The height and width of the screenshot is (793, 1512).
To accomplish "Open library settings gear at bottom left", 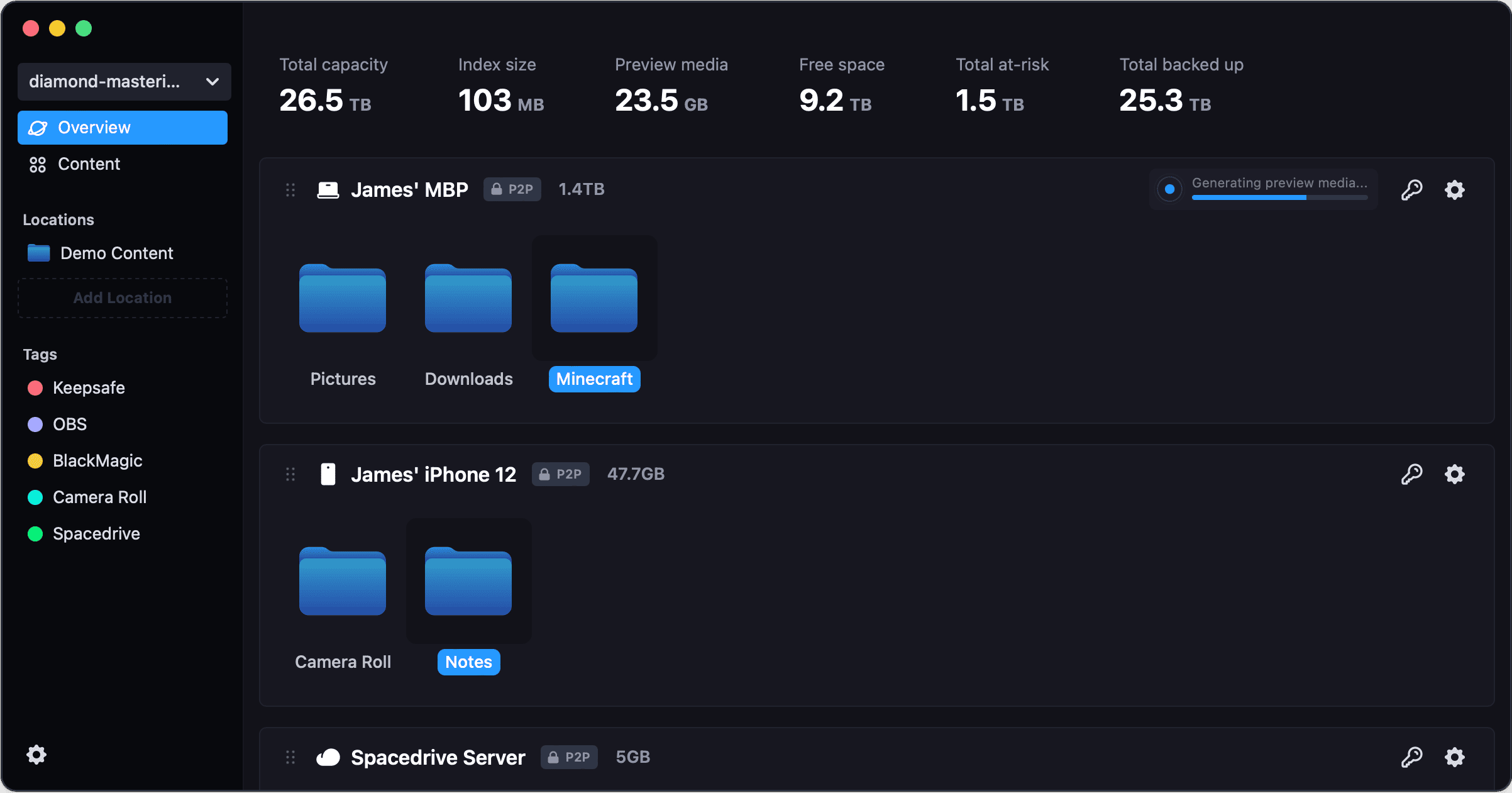I will coord(36,754).
